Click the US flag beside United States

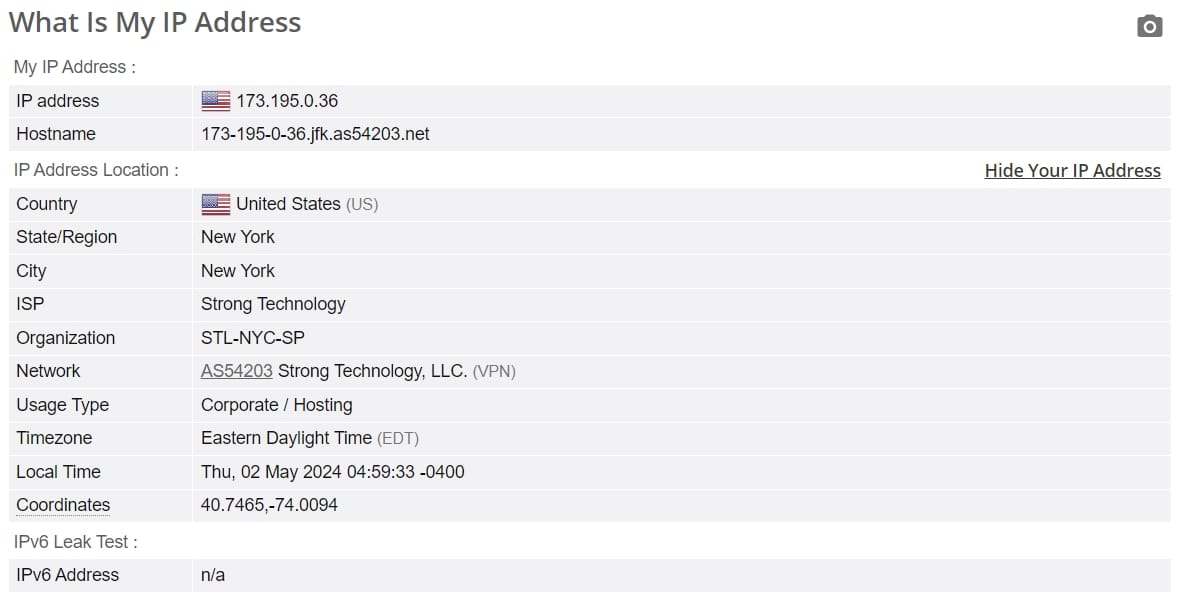point(216,205)
